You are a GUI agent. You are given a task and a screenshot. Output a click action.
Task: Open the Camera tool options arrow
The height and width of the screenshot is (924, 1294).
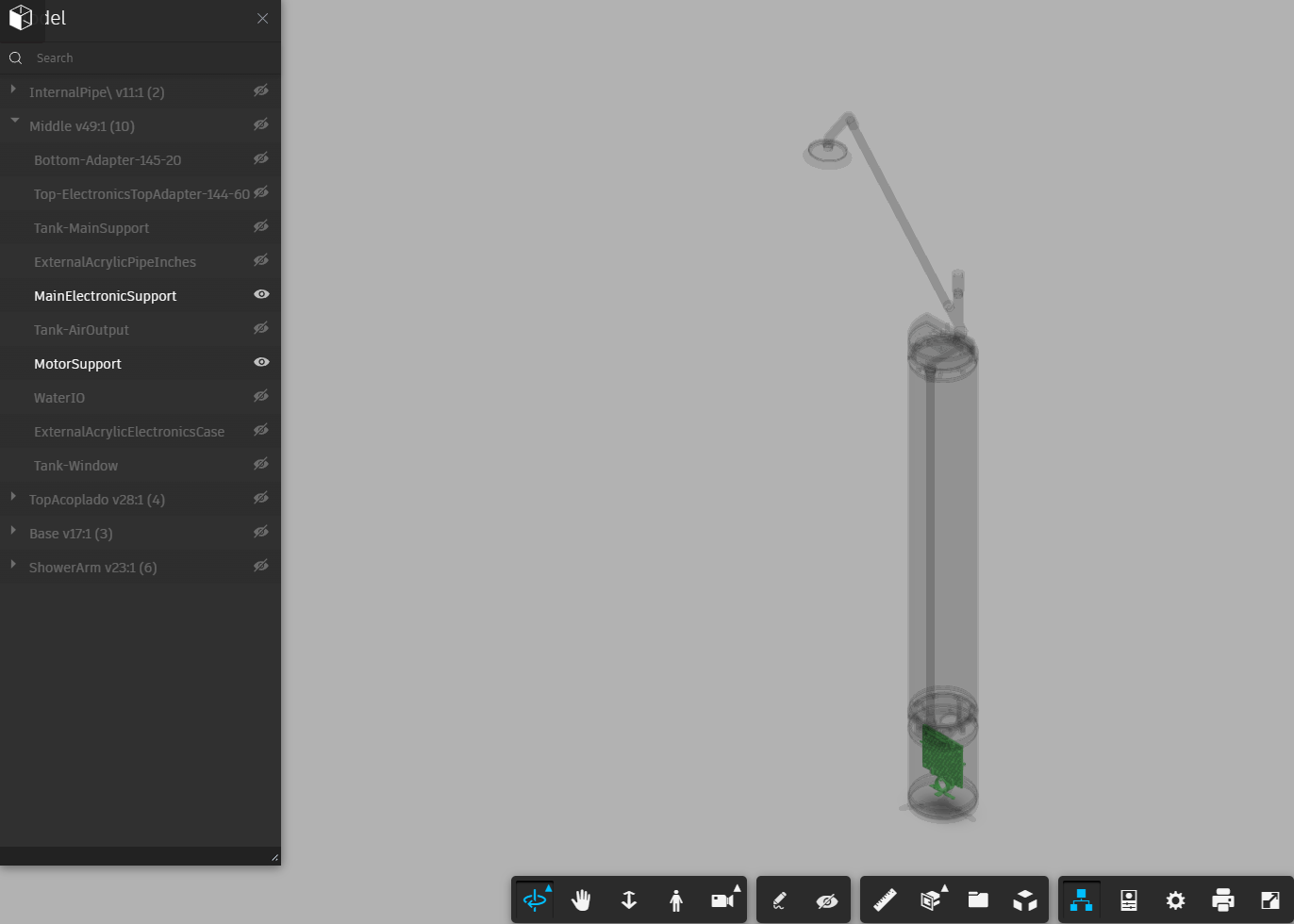tap(737, 887)
